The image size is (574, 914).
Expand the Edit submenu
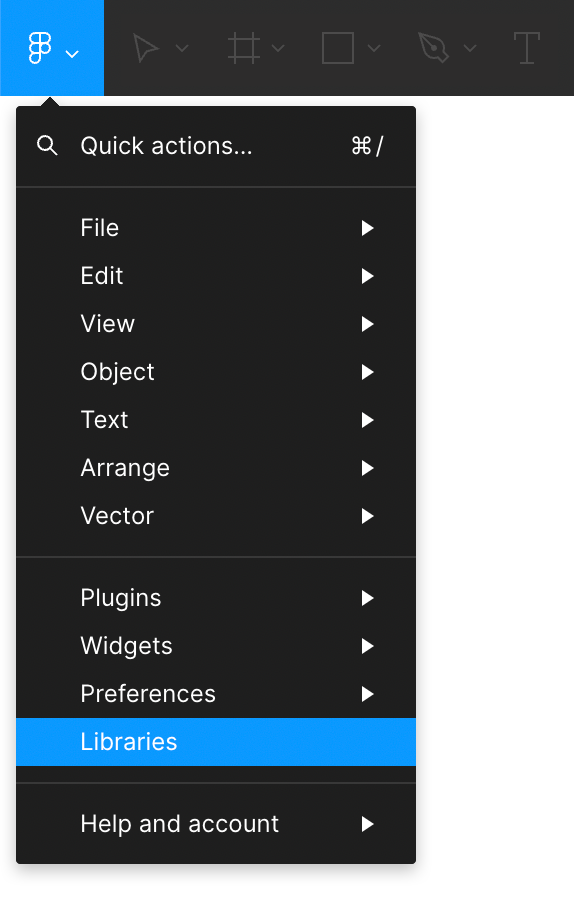pos(216,276)
